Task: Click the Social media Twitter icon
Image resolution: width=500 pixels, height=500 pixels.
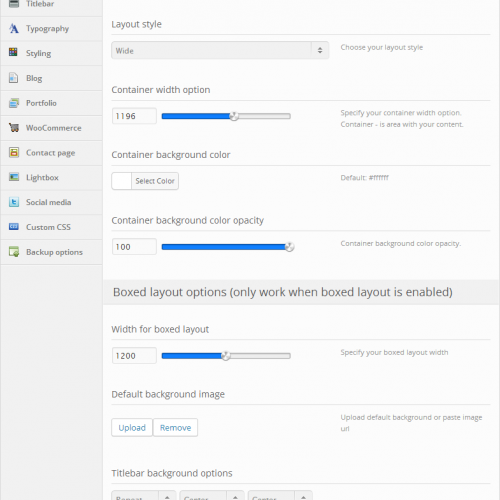Action: click(x=14, y=202)
